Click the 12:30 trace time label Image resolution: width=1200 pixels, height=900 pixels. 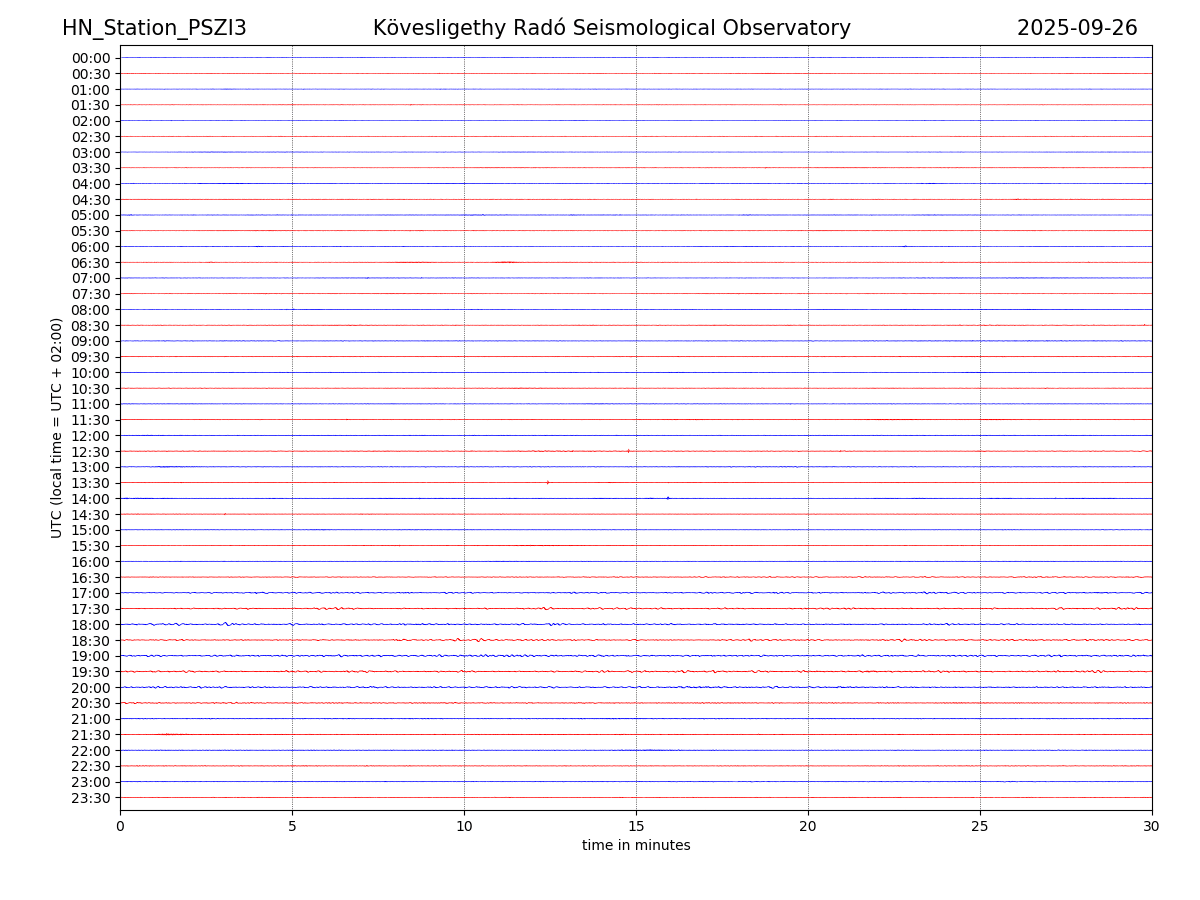pyautogui.click(x=91, y=452)
